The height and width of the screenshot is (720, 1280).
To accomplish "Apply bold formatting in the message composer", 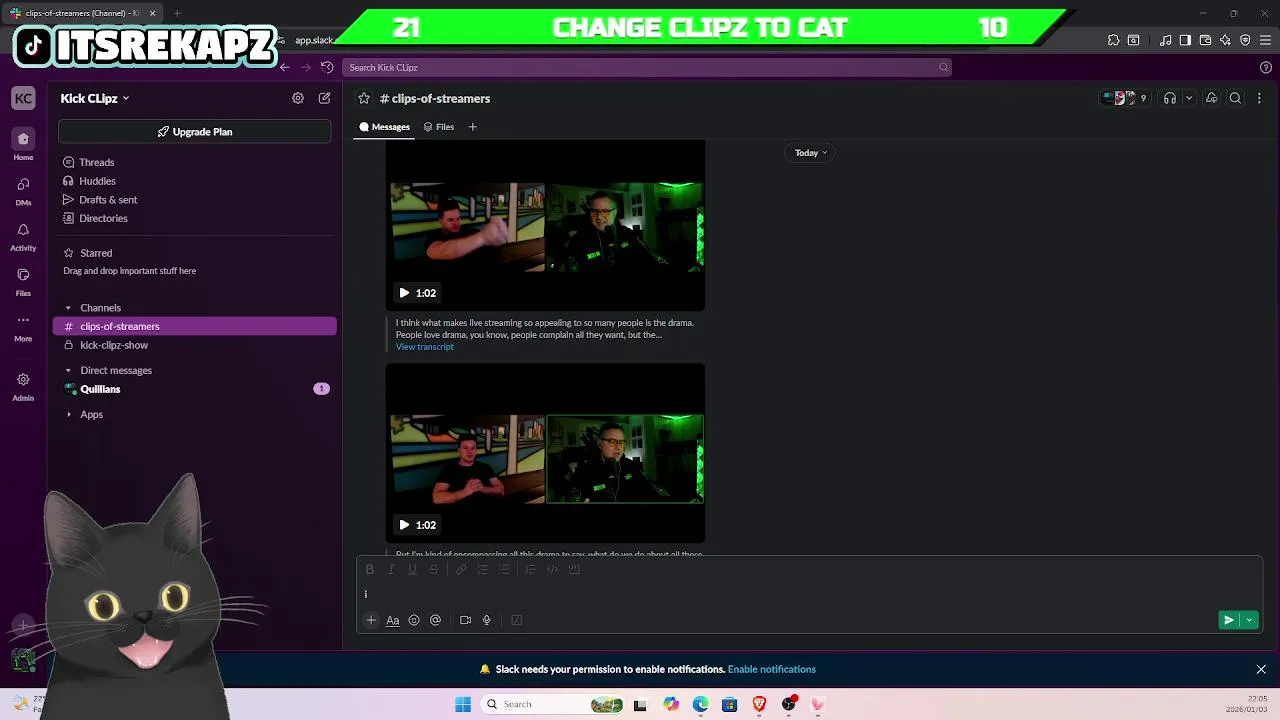I will [369, 569].
